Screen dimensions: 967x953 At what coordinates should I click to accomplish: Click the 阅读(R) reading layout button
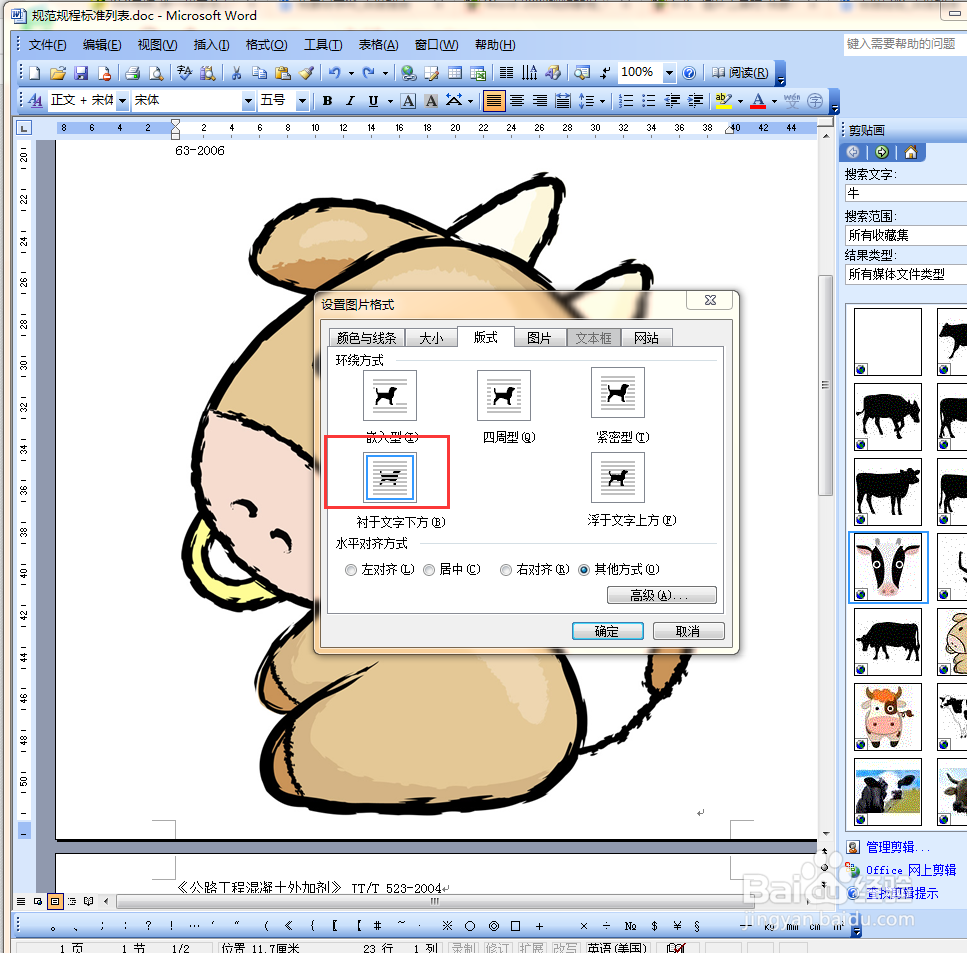[739, 73]
